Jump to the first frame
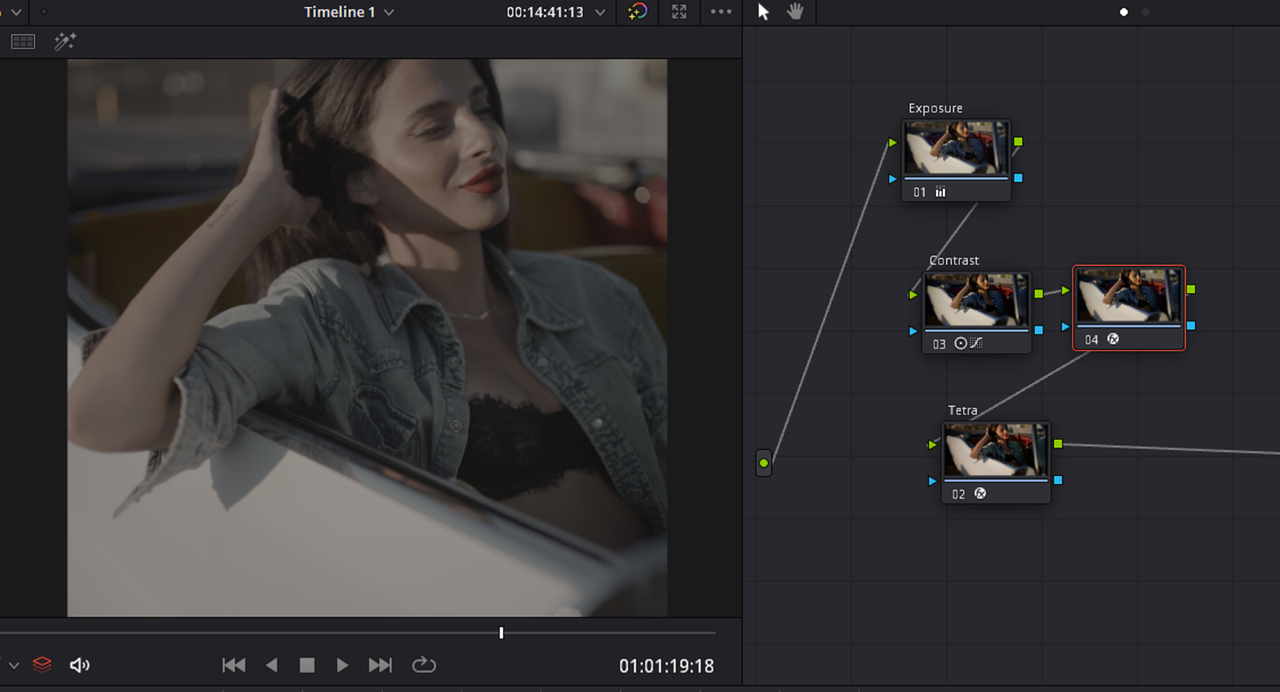 233,664
